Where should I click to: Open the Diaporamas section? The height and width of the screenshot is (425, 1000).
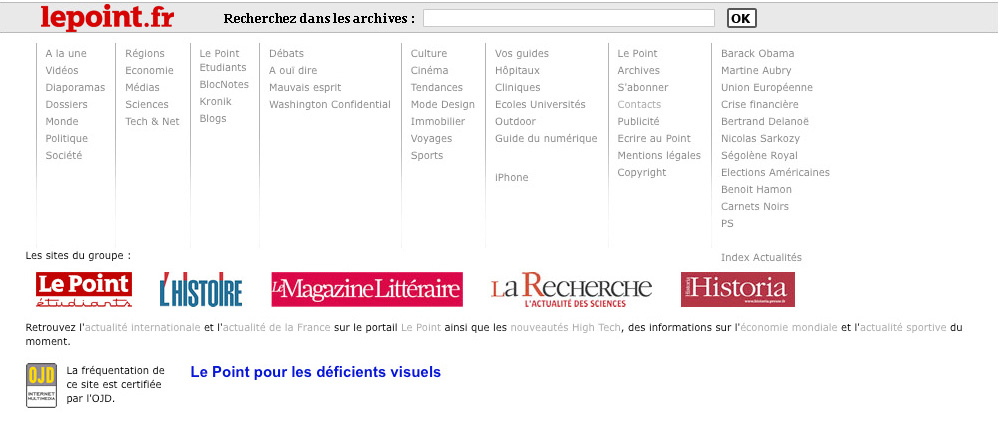pos(75,87)
